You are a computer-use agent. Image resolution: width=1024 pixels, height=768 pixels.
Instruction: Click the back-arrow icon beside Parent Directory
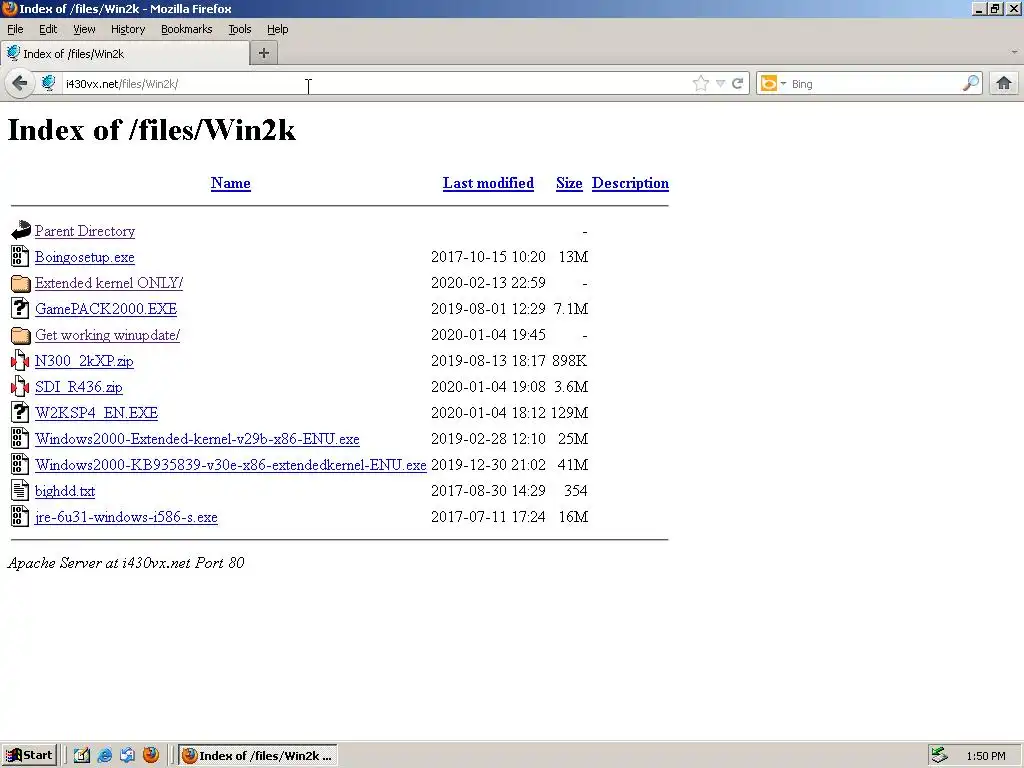tap(20, 230)
